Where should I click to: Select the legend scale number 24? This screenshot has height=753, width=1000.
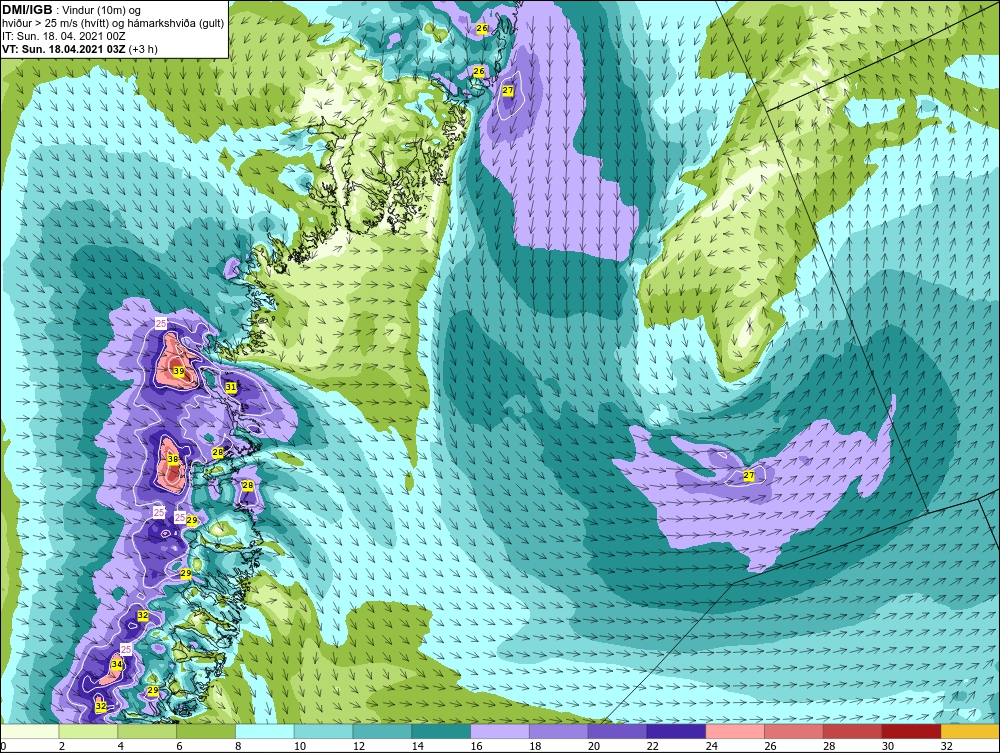pos(711,747)
